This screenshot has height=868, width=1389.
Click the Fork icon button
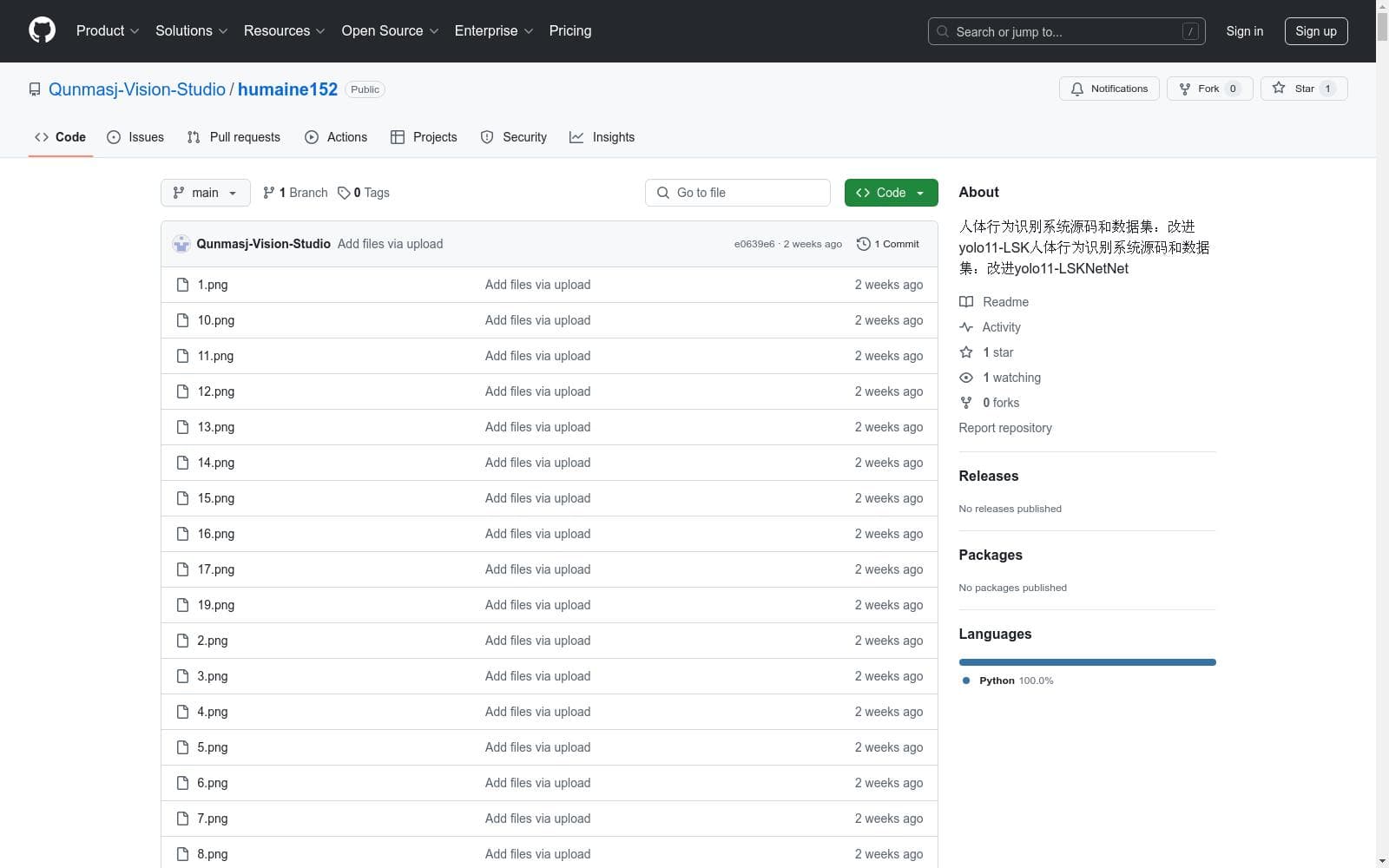pyautogui.click(x=1185, y=89)
